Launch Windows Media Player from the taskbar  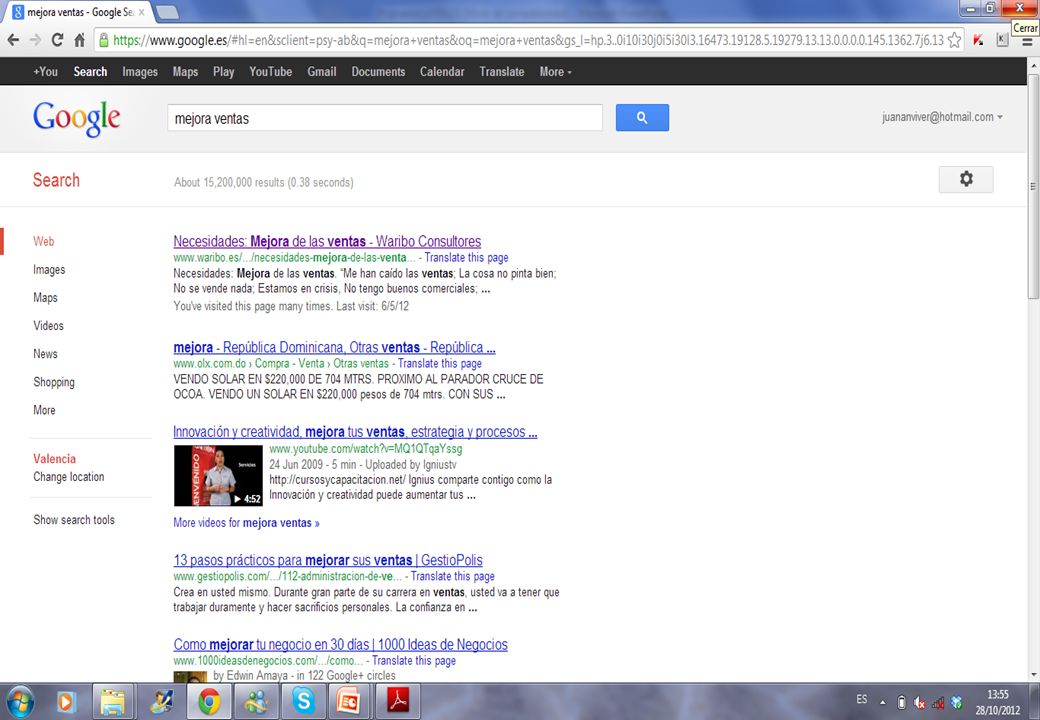tap(66, 701)
